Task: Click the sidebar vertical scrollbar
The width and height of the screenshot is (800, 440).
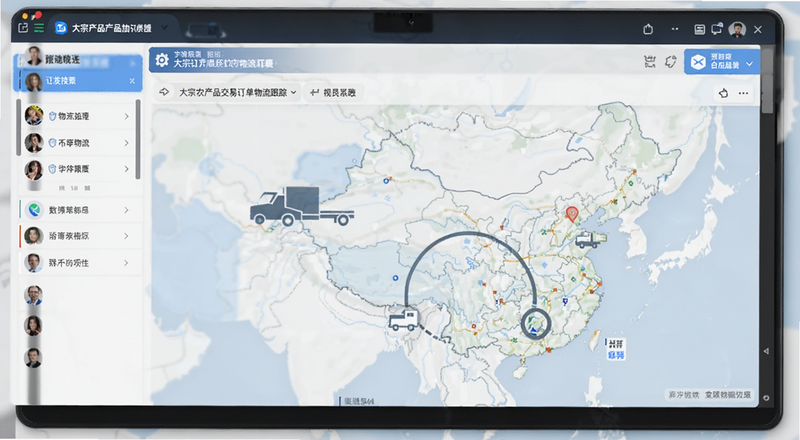Action: point(138,139)
